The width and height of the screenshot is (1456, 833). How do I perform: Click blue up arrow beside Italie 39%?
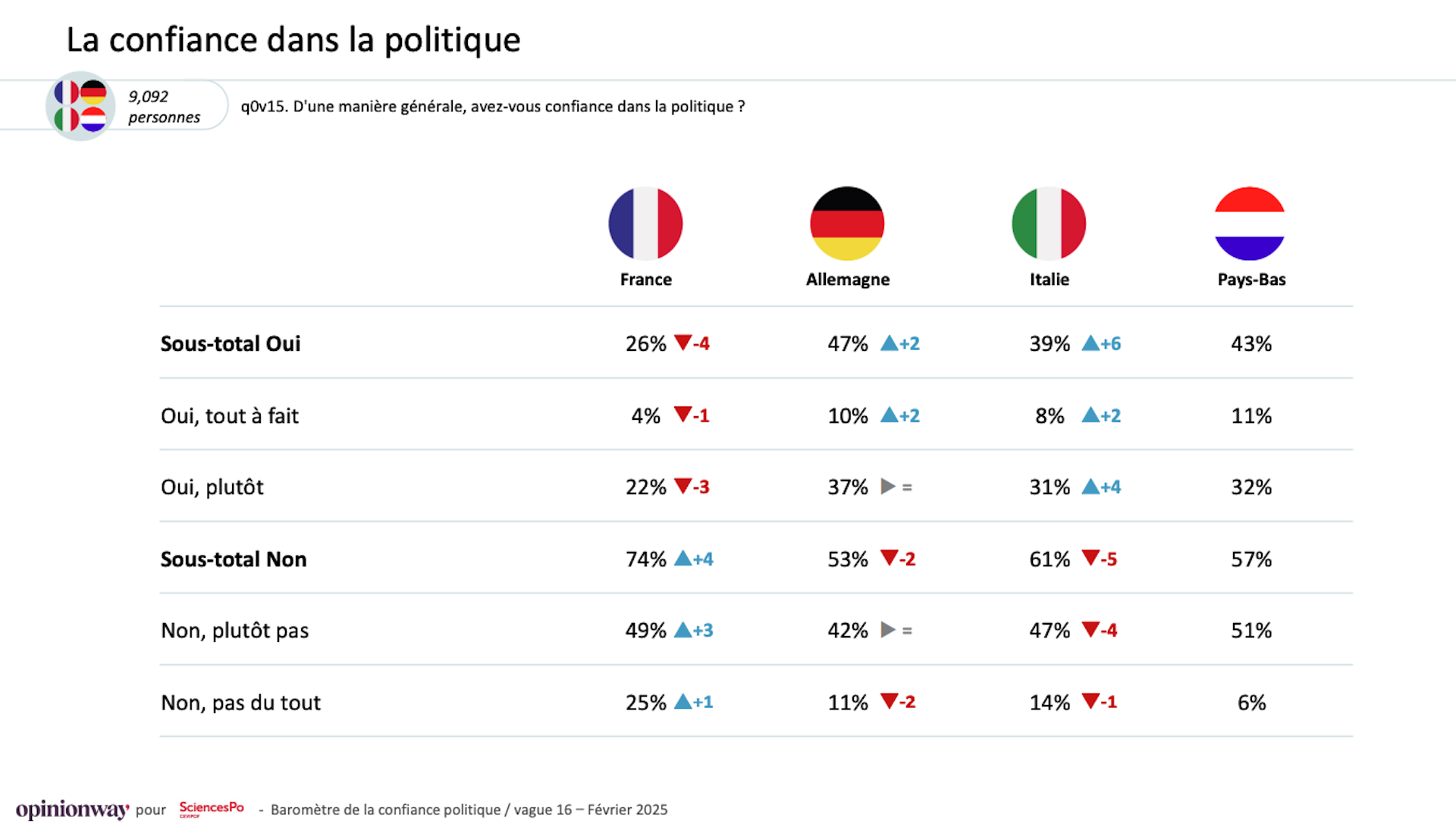(x=1090, y=343)
